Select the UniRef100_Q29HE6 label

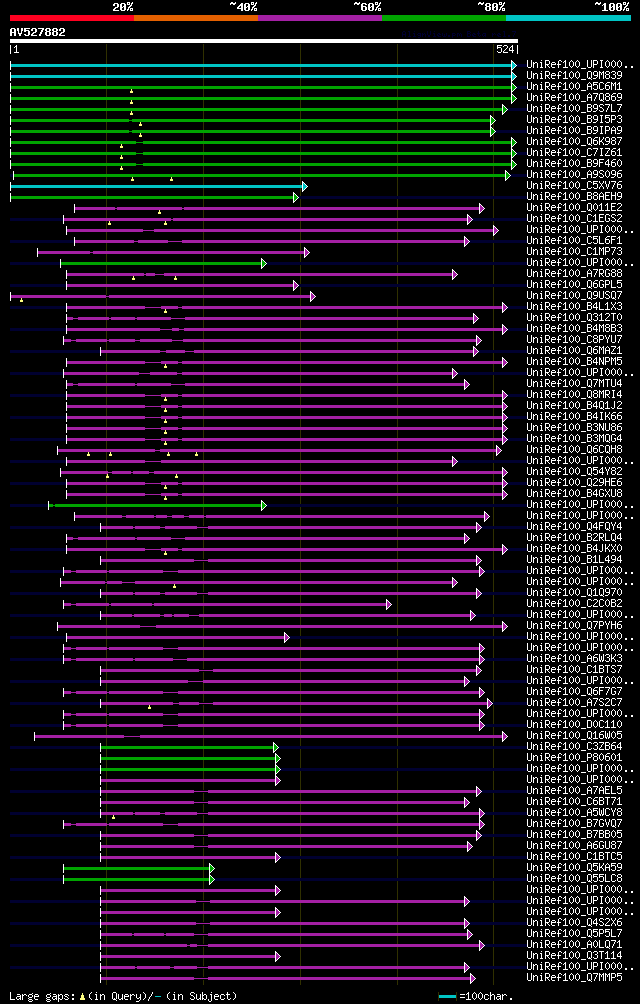pyautogui.click(x=573, y=482)
